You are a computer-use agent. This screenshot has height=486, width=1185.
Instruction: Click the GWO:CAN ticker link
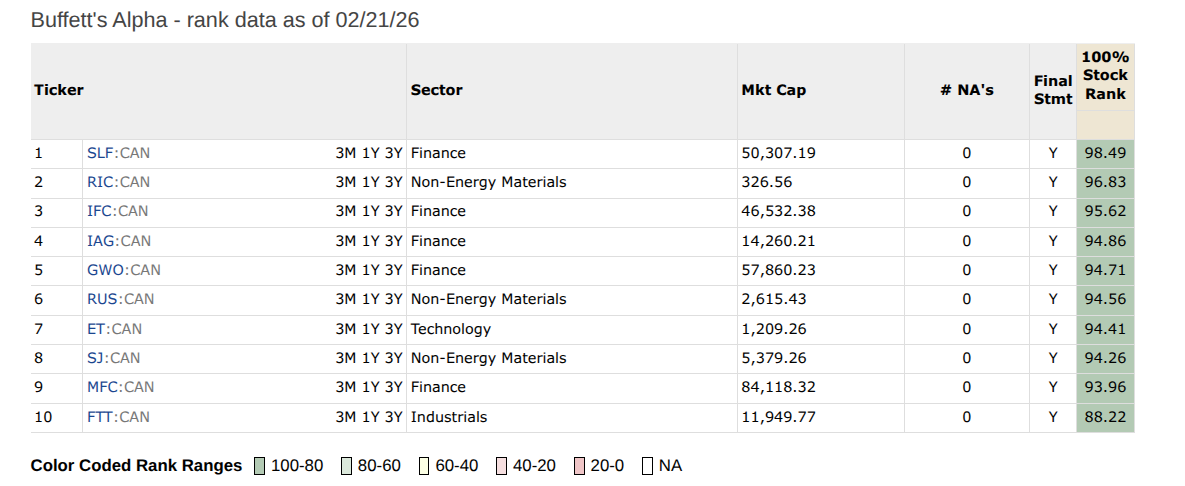pos(123,270)
